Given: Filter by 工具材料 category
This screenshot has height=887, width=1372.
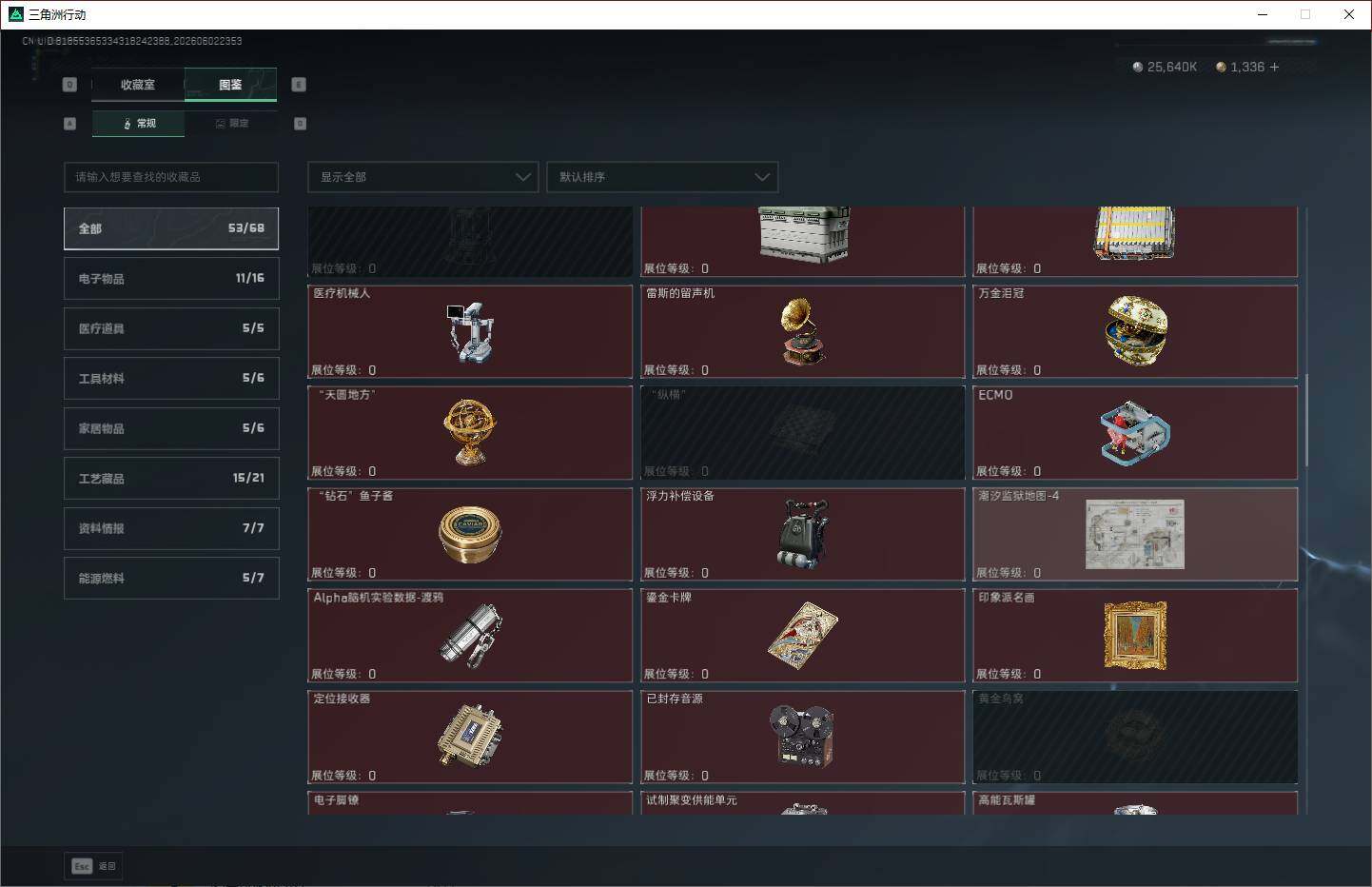Looking at the screenshot, I should pos(171,379).
